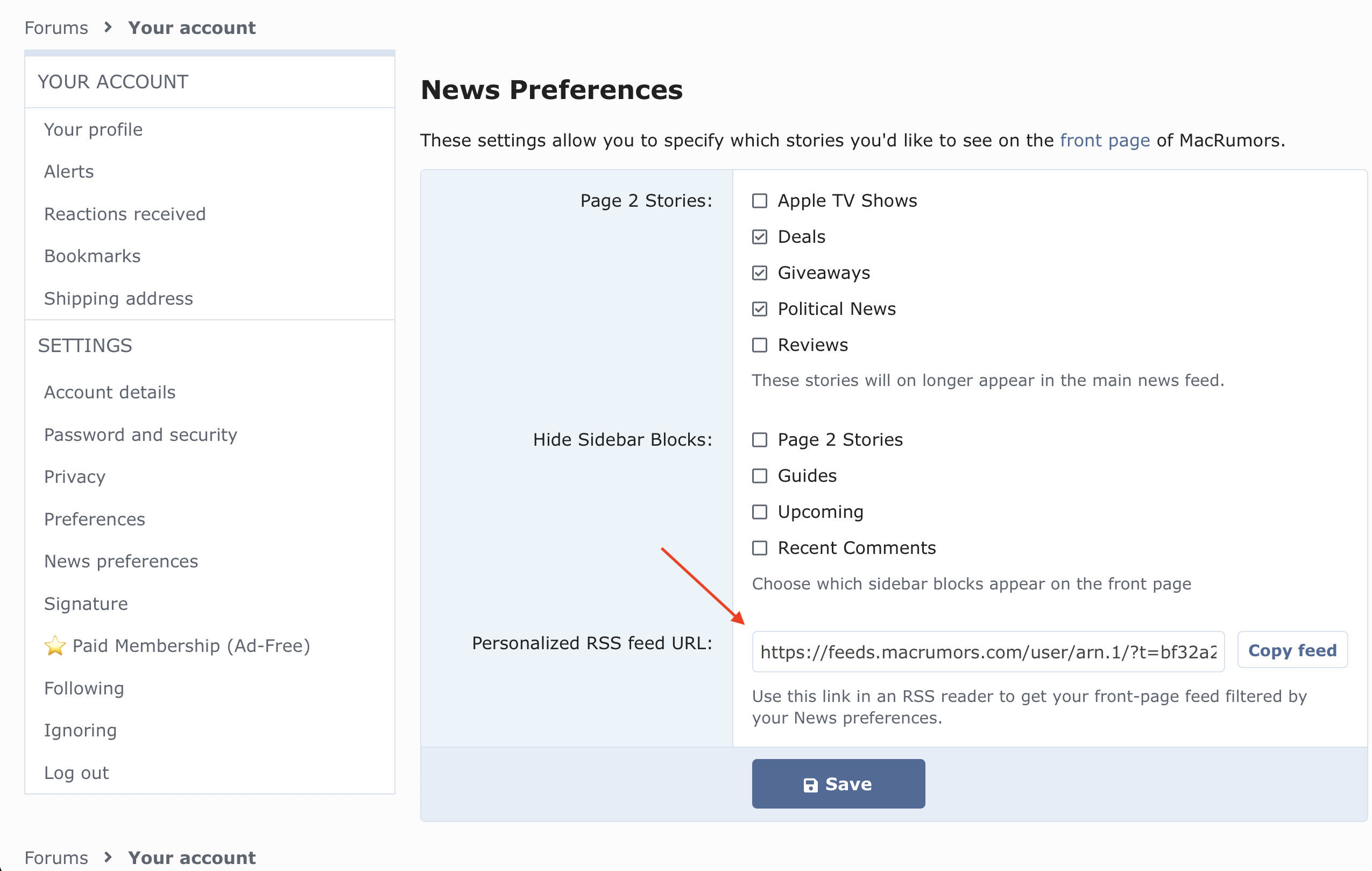Open the Bookmarks account page
The image size is (1372, 871).
point(93,256)
